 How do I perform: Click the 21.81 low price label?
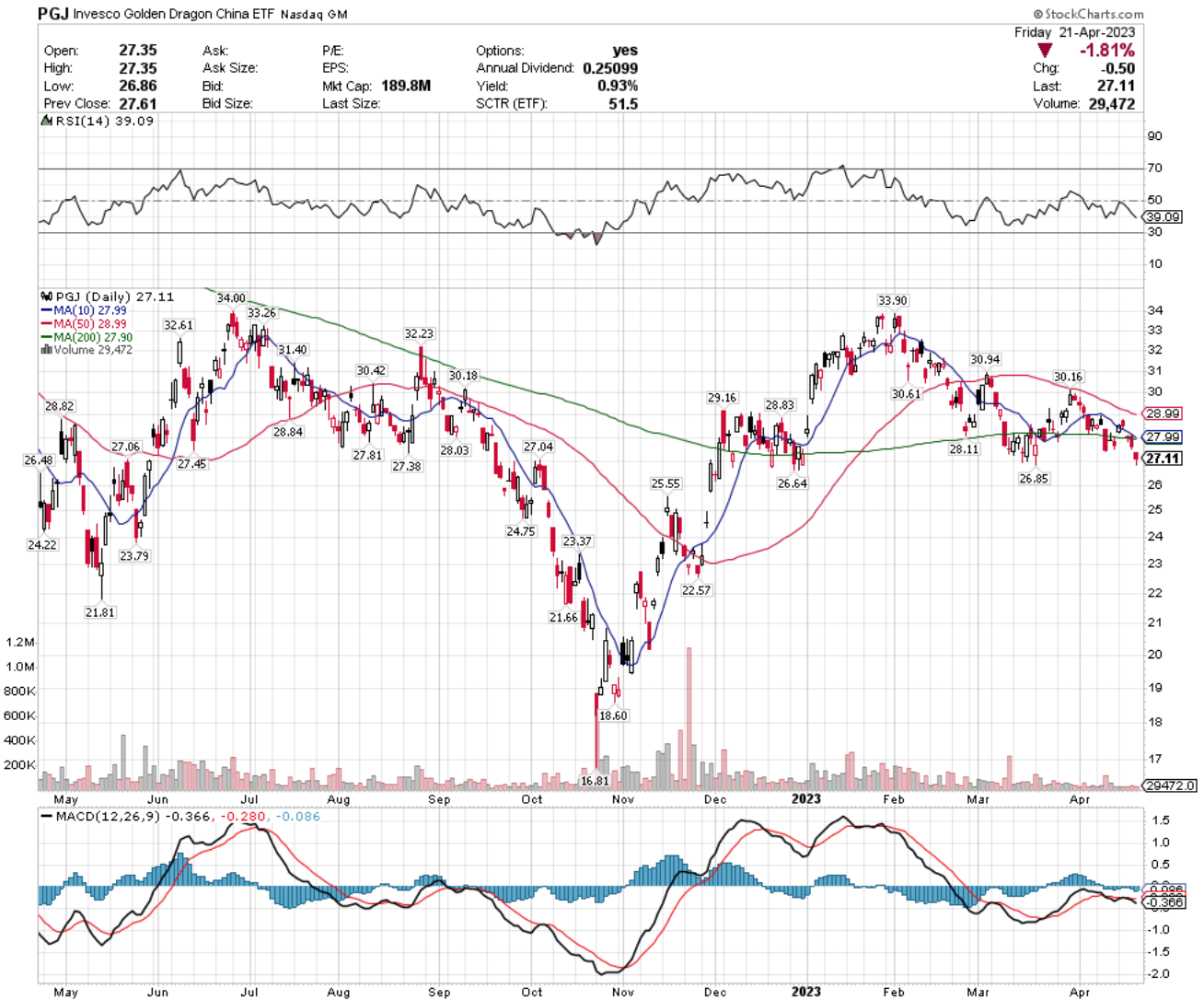pos(100,612)
